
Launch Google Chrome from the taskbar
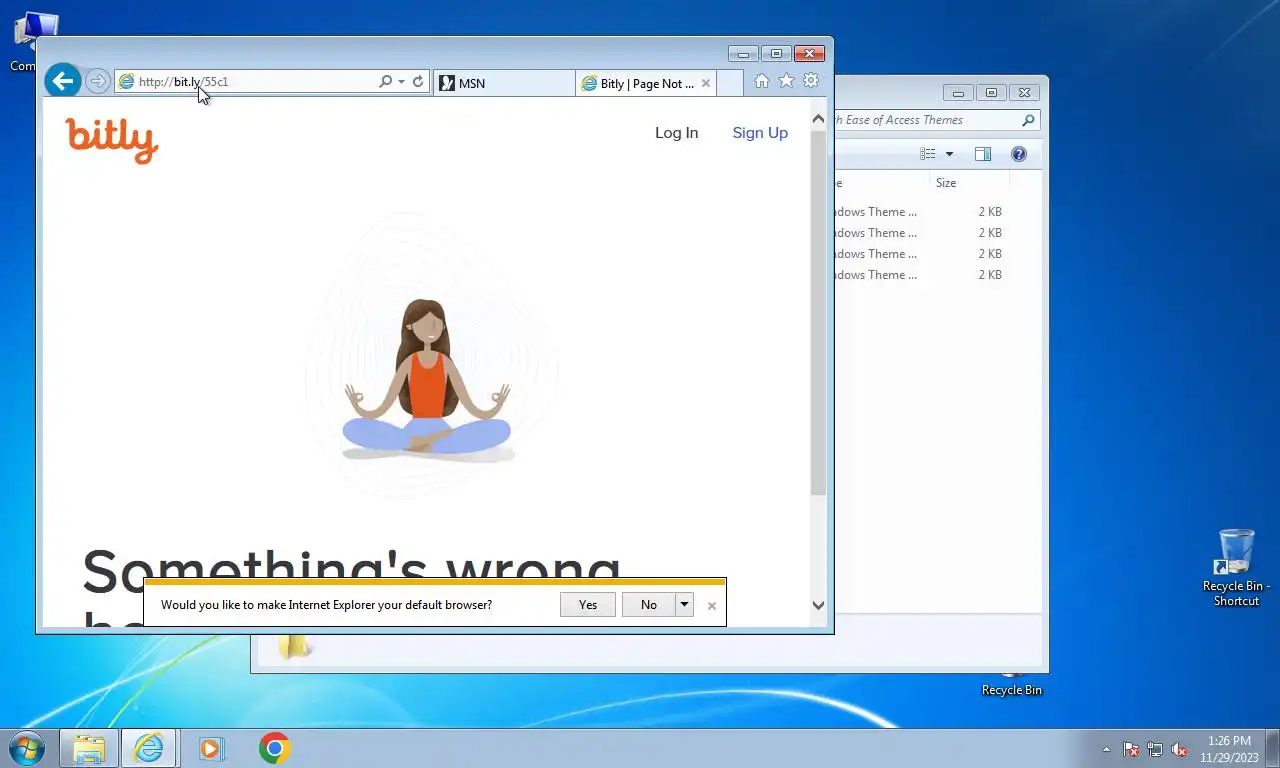tap(274, 748)
